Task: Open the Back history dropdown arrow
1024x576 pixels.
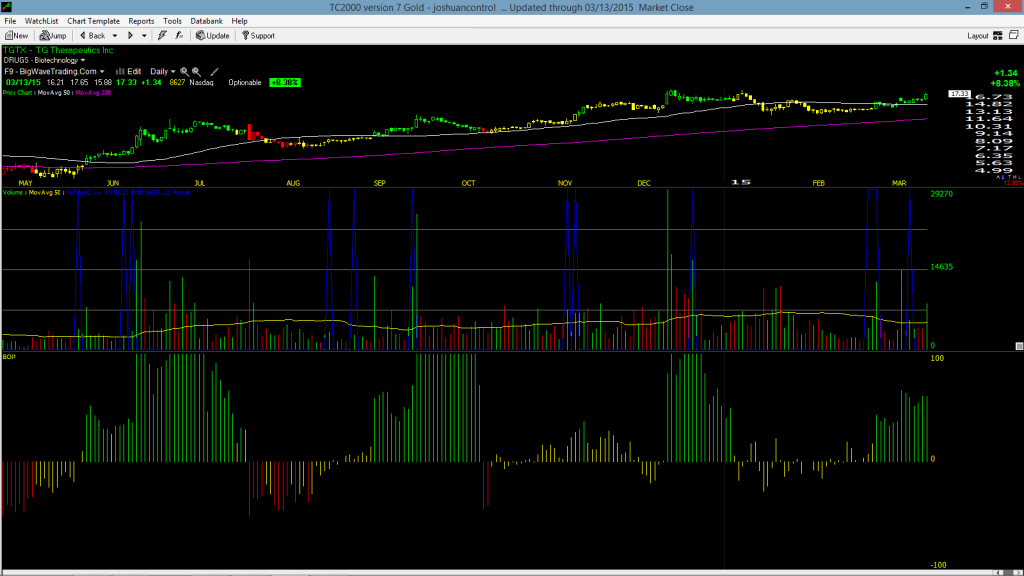Action: click(x=114, y=36)
